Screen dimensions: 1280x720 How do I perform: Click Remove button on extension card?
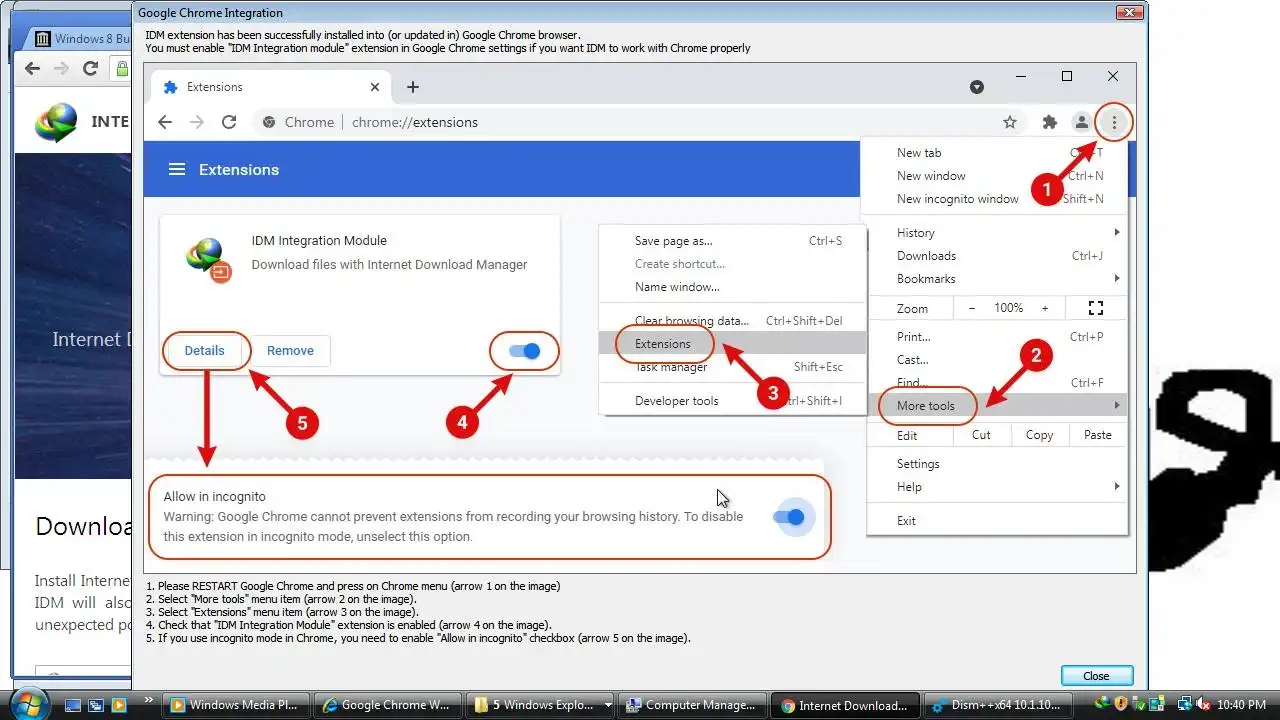coord(290,351)
